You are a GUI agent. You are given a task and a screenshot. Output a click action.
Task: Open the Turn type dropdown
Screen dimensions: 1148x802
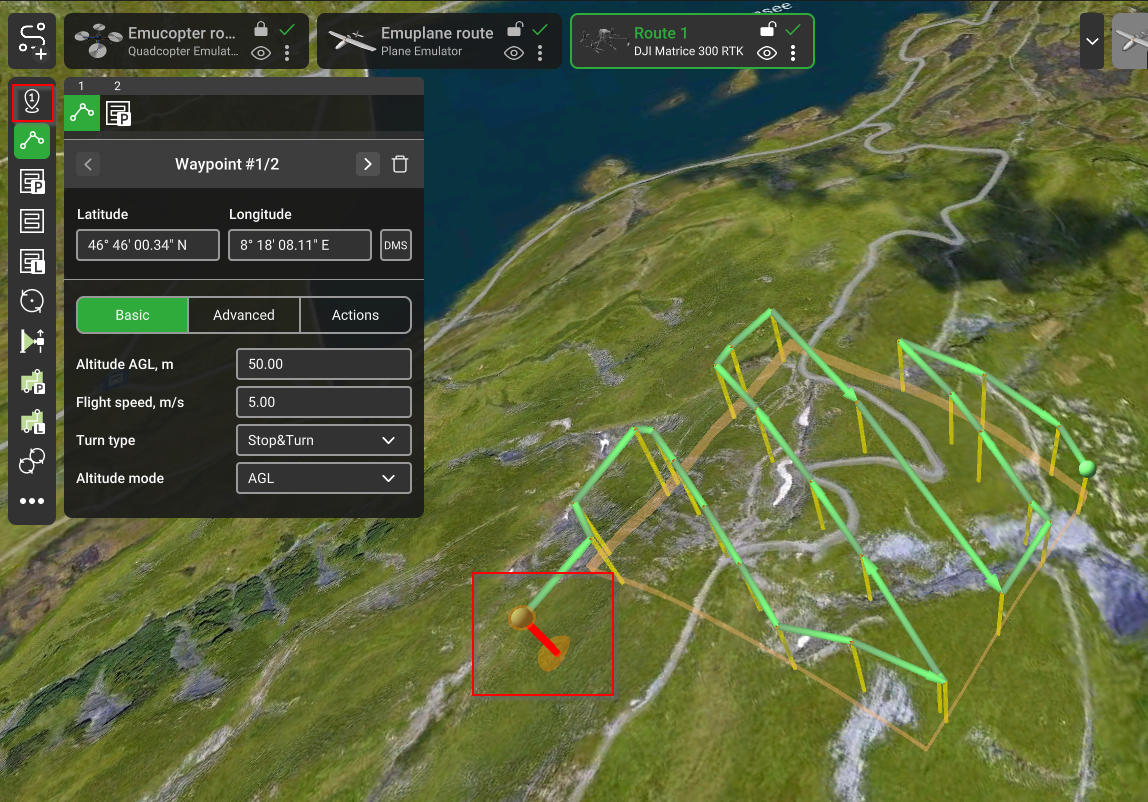[x=323, y=440]
